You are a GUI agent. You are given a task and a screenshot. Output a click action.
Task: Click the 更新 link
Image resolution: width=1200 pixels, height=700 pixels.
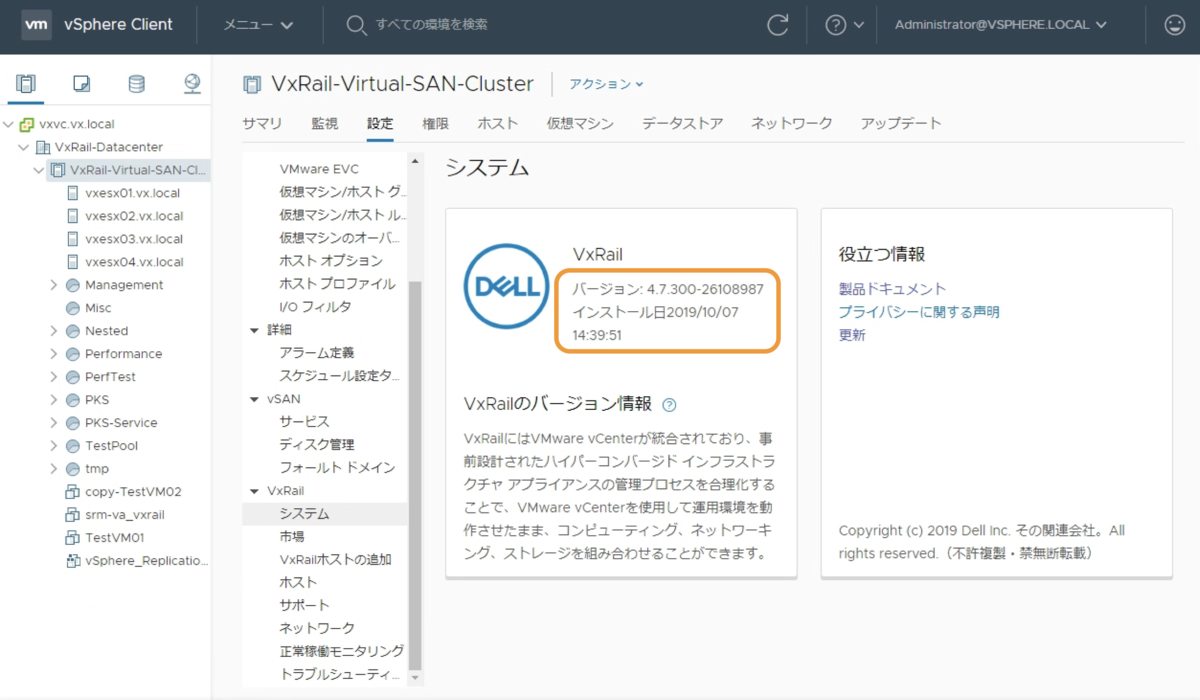click(852, 335)
